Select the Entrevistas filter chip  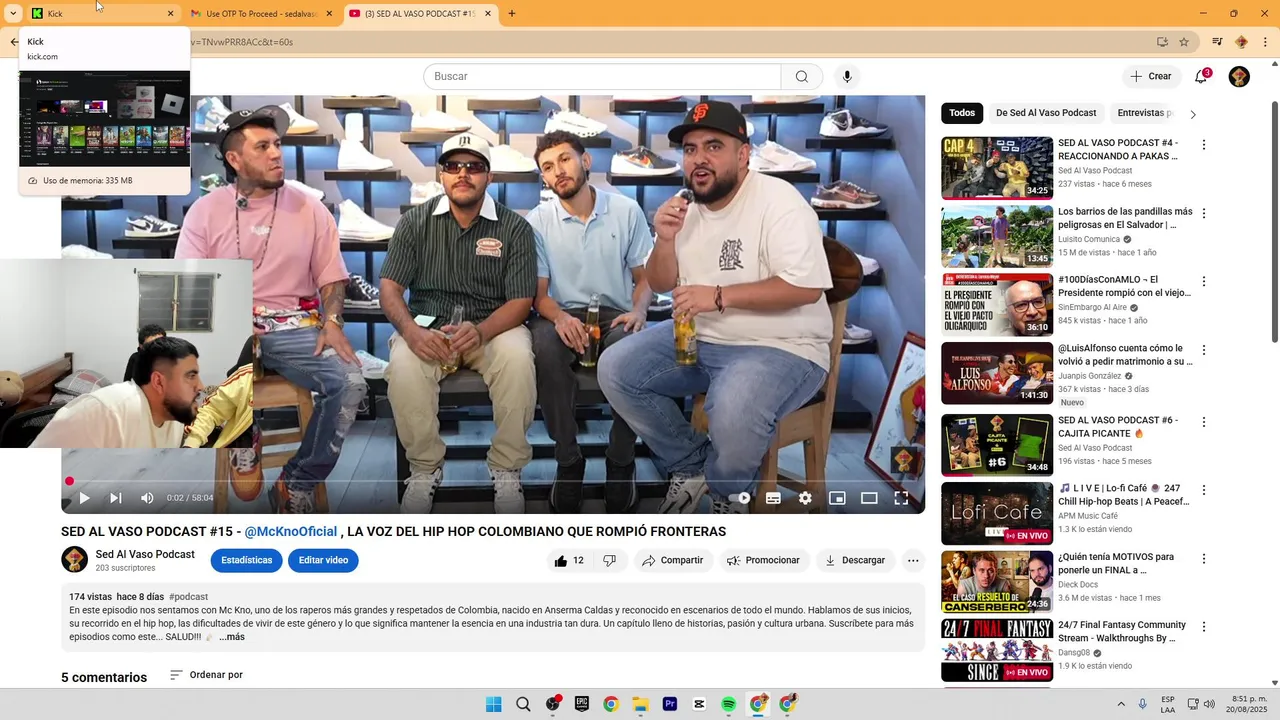click(x=1143, y=113)
